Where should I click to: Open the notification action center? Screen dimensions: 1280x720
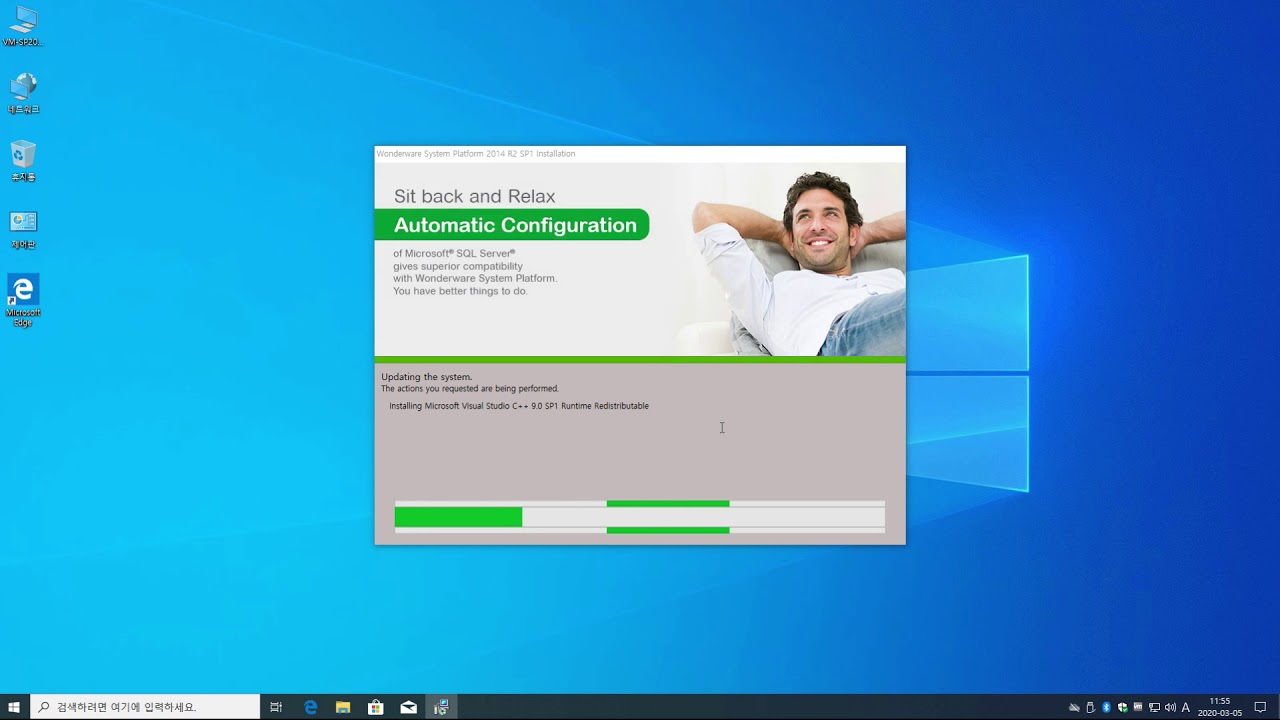tap(1260, 707)
